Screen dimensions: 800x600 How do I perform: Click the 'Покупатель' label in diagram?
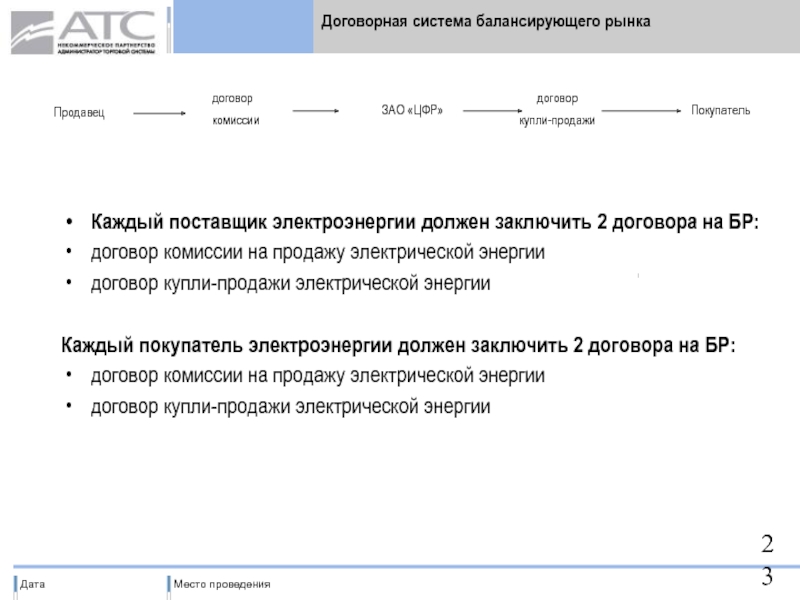click(x=720, y=110)
